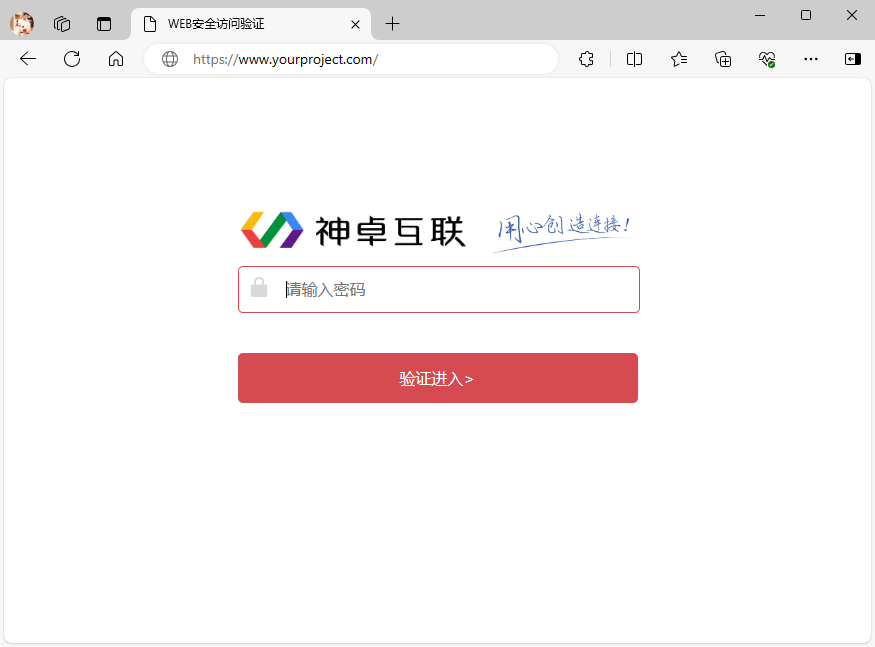This screenshot has height=647, width=875.
Task: Refresh the current page
Action: click(x=72, y=59)
